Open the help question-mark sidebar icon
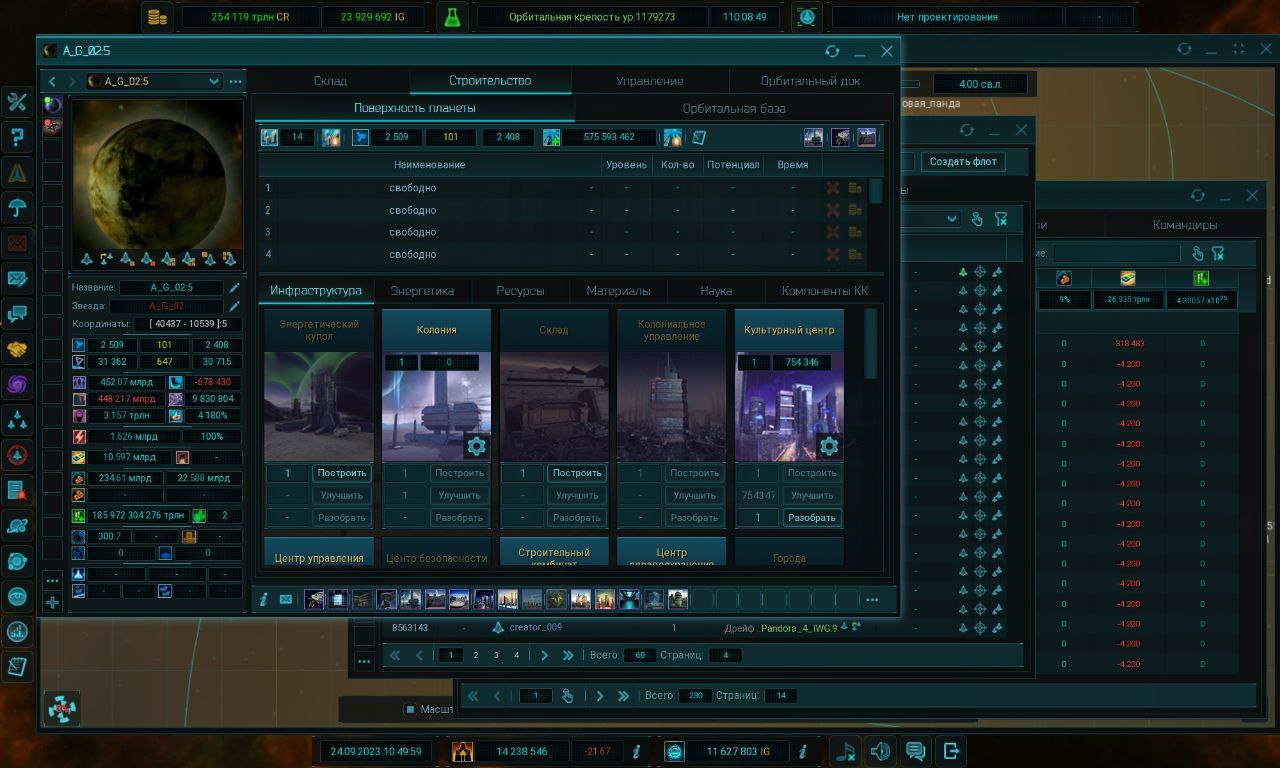Screen dimensions: 1280x768 pos(17,137)
